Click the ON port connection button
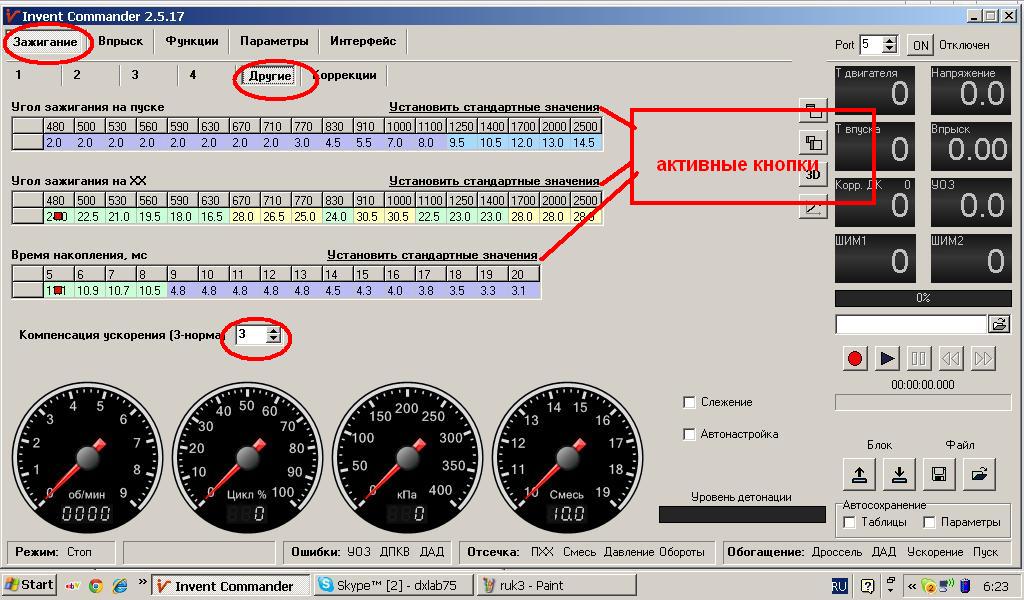Screen dimensions: 1024x600 point(920,45)
